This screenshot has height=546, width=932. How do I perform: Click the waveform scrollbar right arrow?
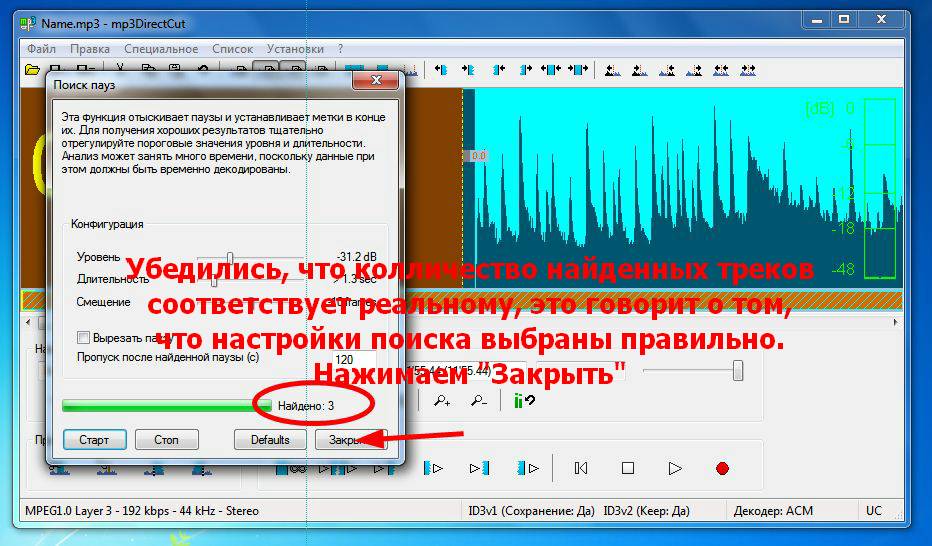pos(896,323)
